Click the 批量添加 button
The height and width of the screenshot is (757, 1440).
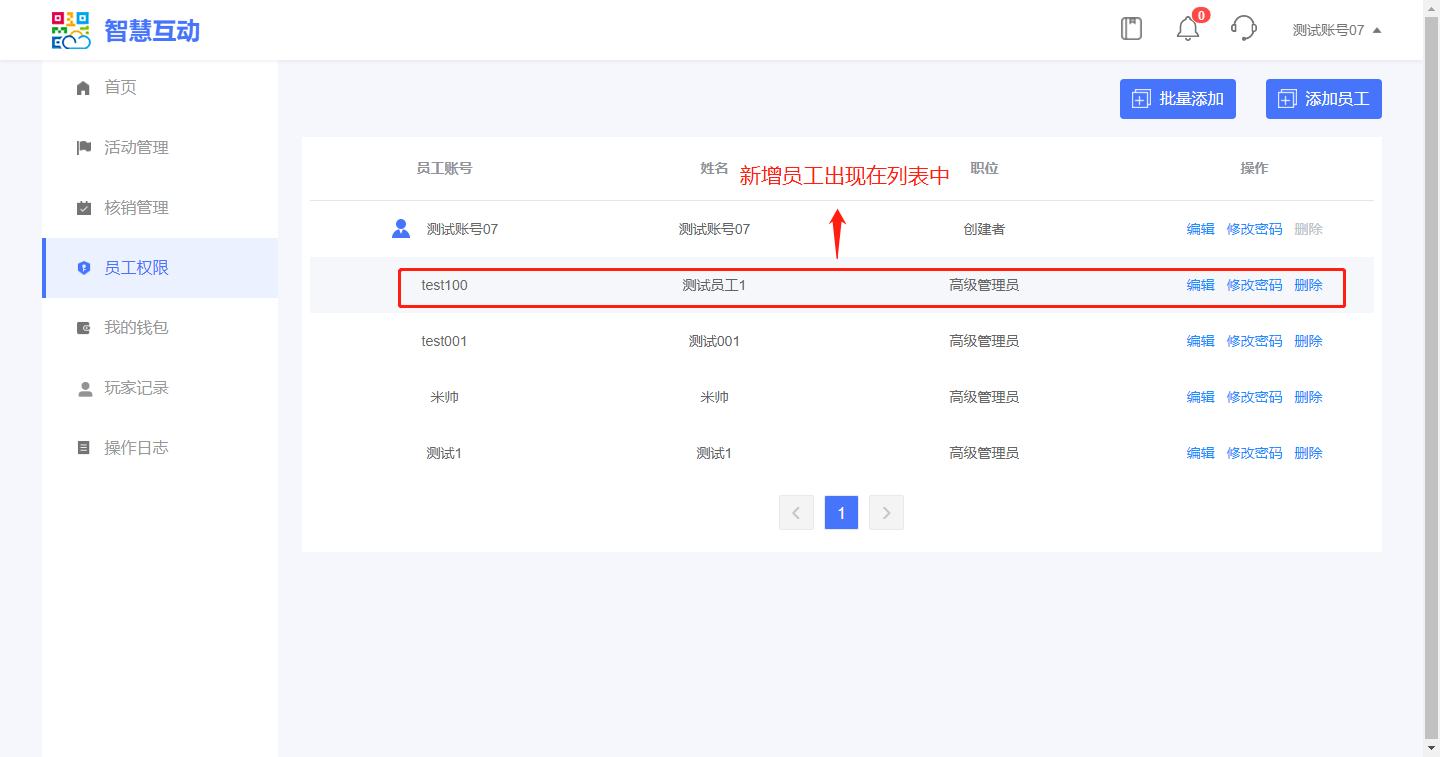coord(1177,99)
